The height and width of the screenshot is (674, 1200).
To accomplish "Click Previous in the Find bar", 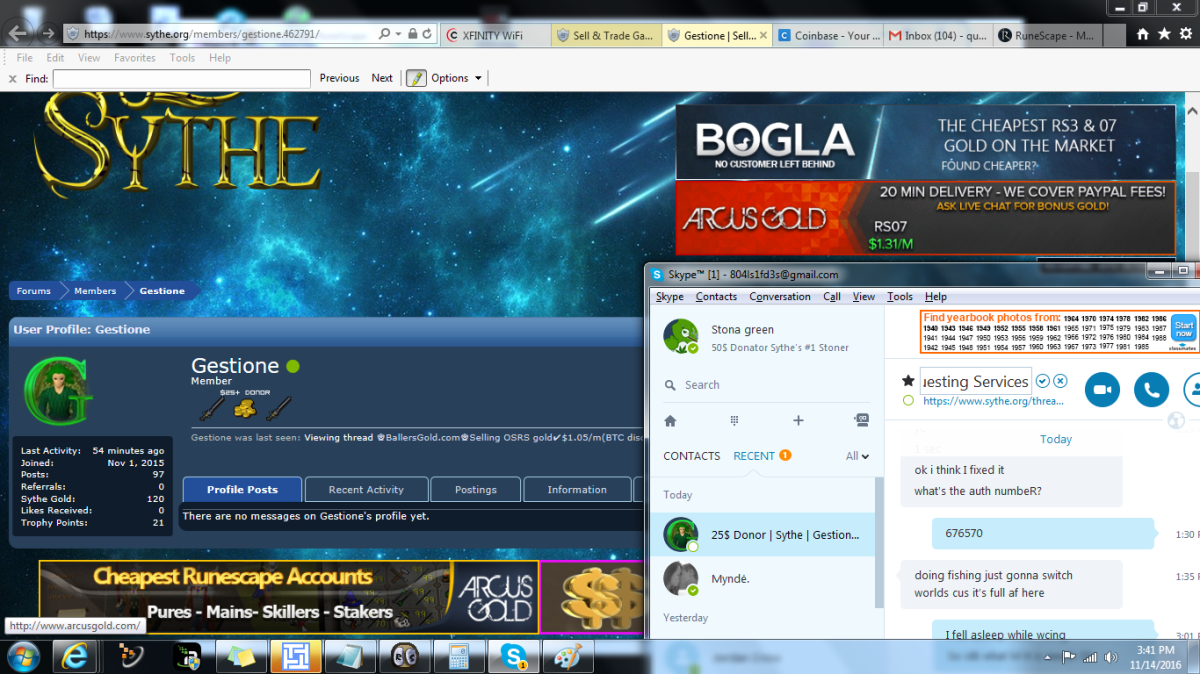I will point(339,78).
